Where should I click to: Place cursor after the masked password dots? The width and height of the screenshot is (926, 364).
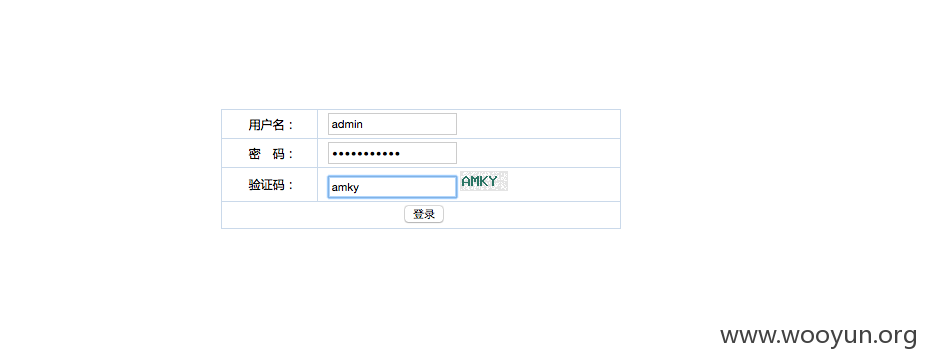coord(402,154)
